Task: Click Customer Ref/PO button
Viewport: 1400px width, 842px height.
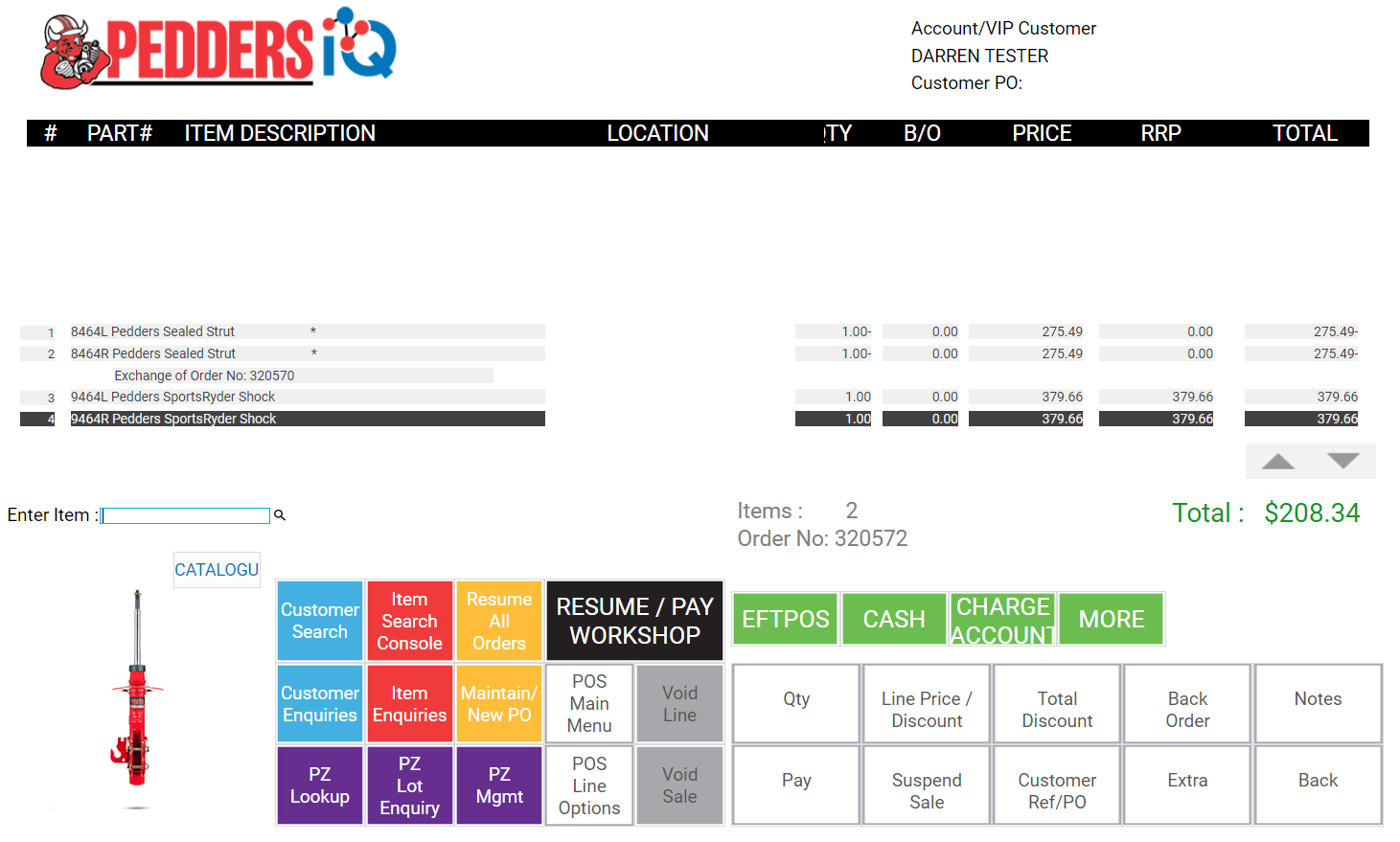Action: pyautogui.click(x=1057, y=785)
